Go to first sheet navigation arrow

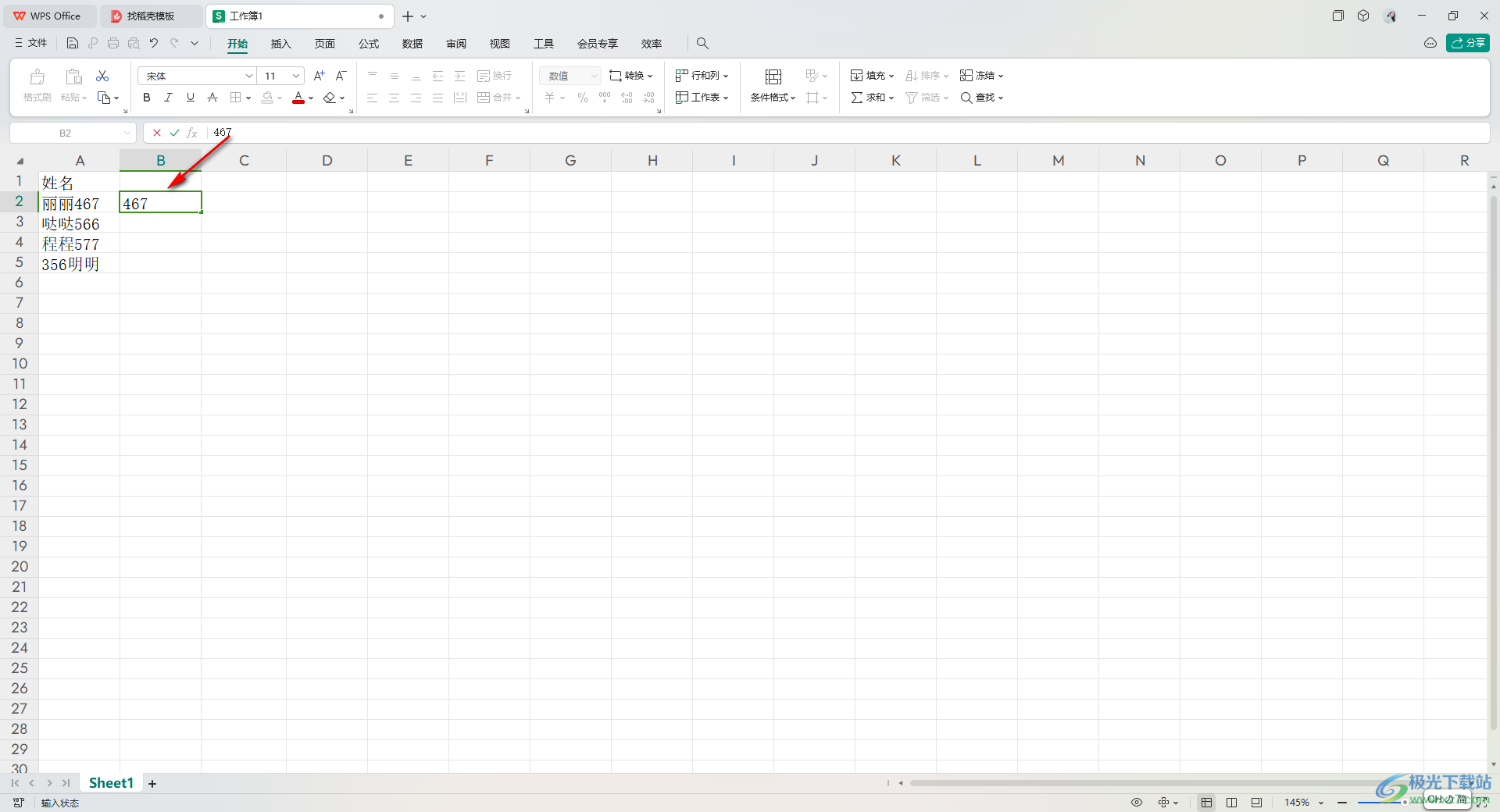15,783
